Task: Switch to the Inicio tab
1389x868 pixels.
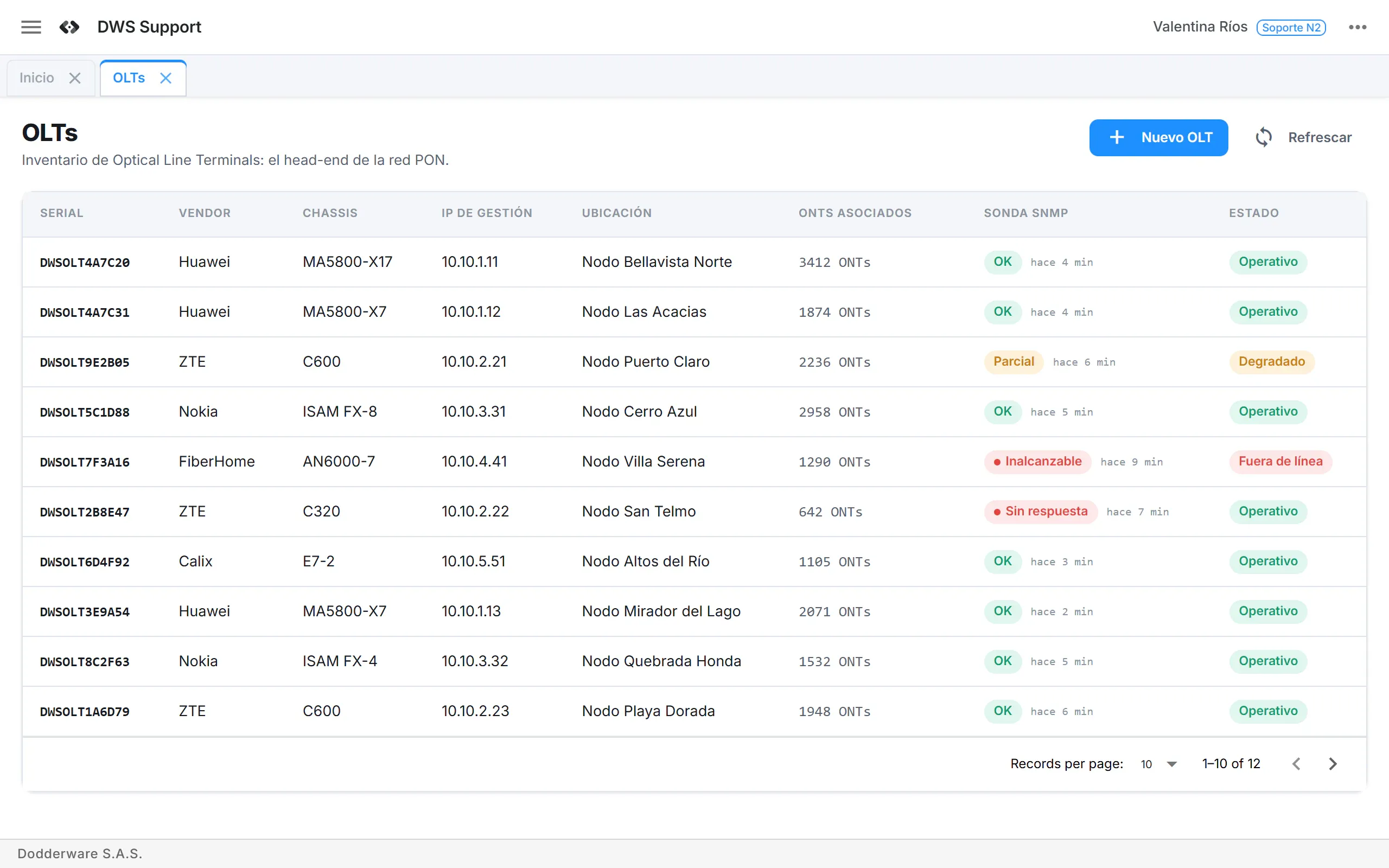Action: [x=37, y=78]
